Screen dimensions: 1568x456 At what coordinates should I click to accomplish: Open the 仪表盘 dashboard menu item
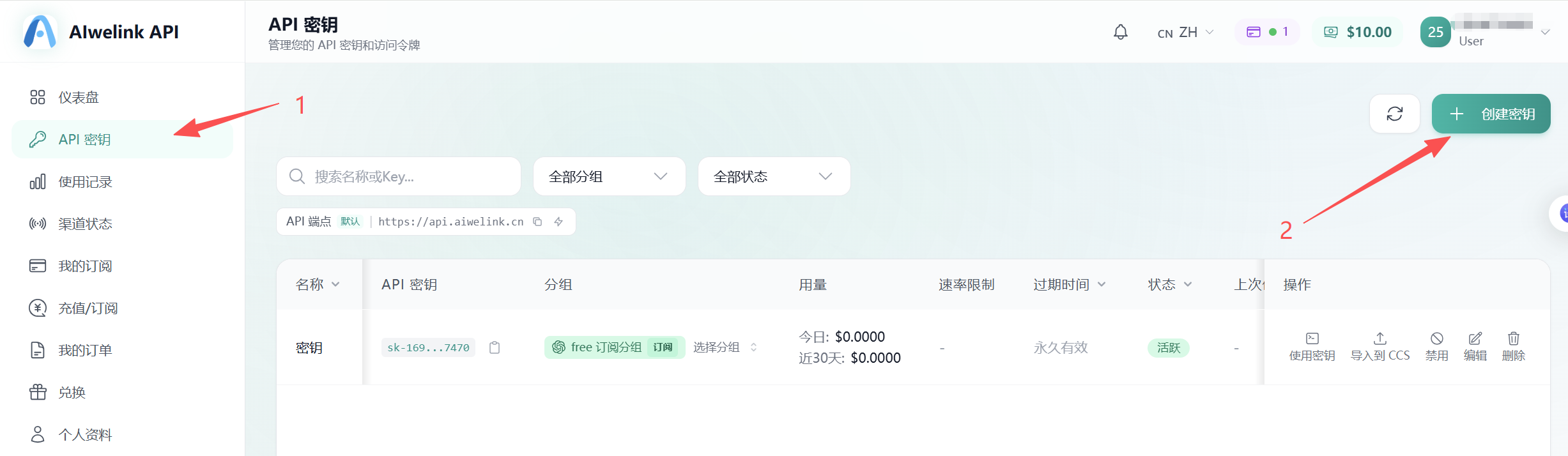click(x=122, y=97)
